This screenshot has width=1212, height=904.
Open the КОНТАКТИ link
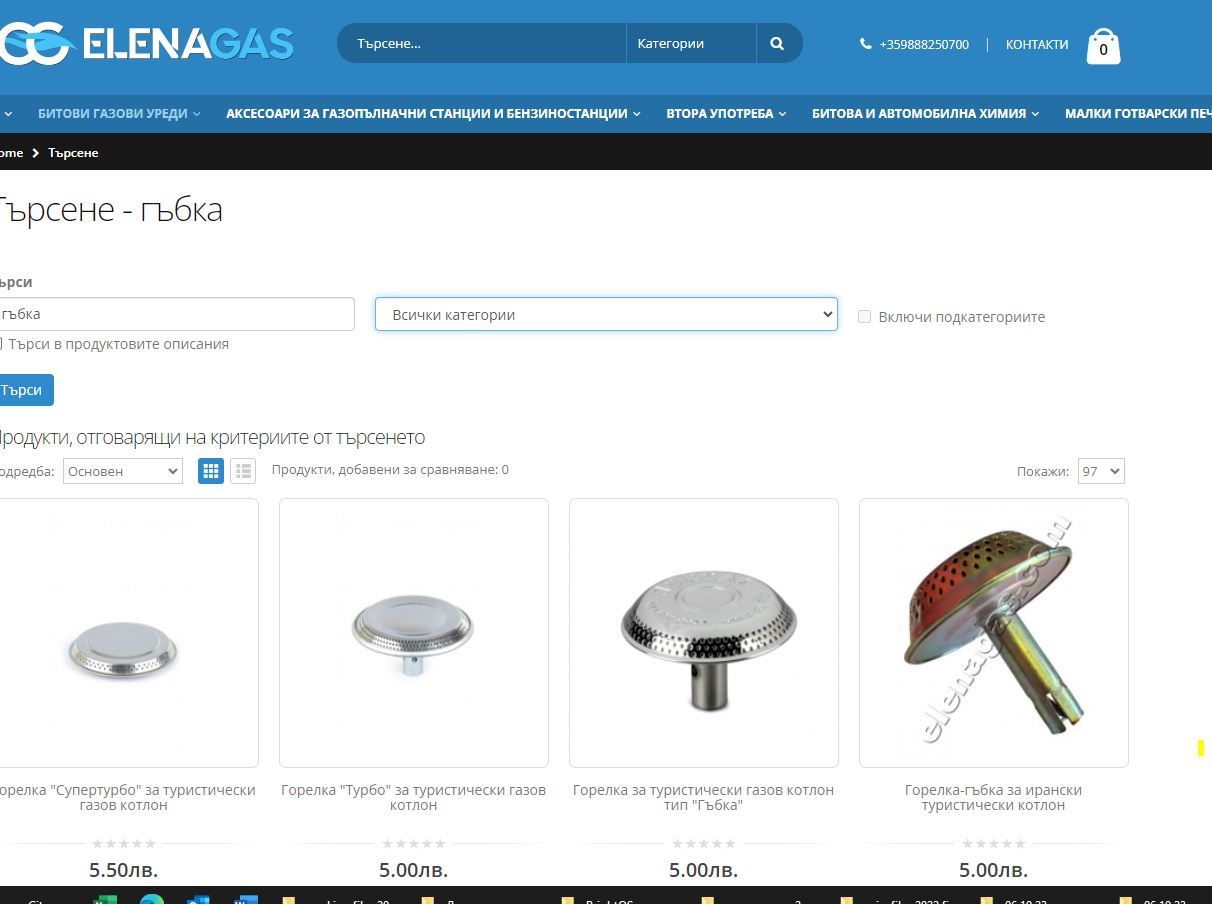1037,44
